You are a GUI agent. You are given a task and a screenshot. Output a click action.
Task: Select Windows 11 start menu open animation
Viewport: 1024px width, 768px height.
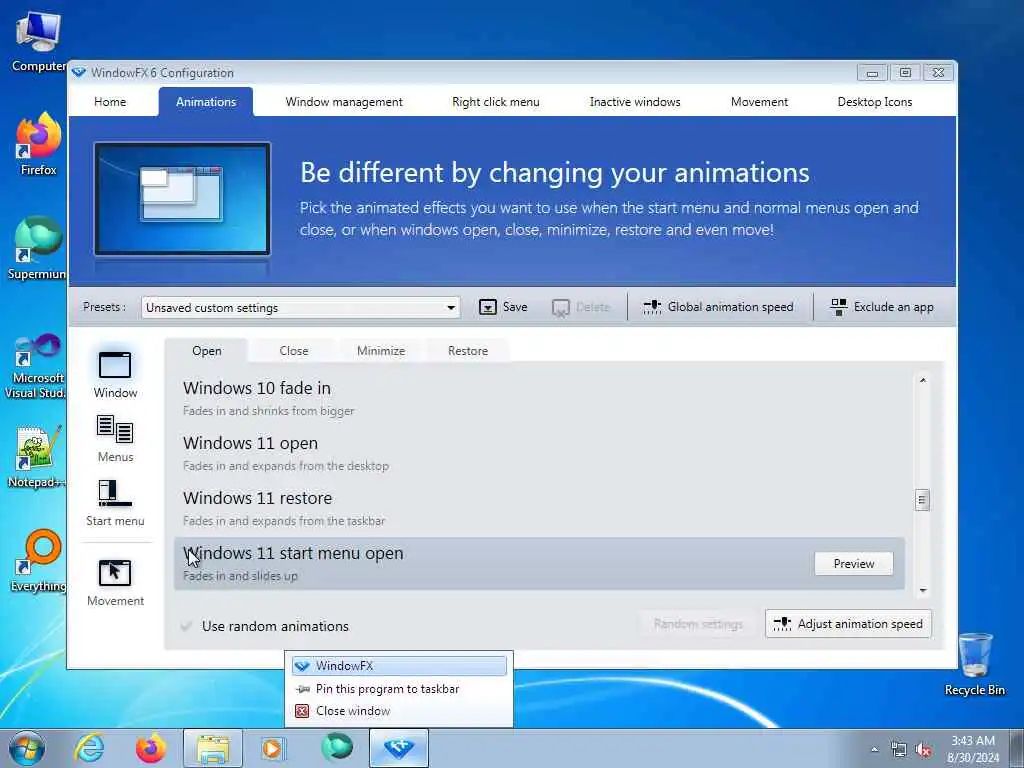click(x=539, y=564)
